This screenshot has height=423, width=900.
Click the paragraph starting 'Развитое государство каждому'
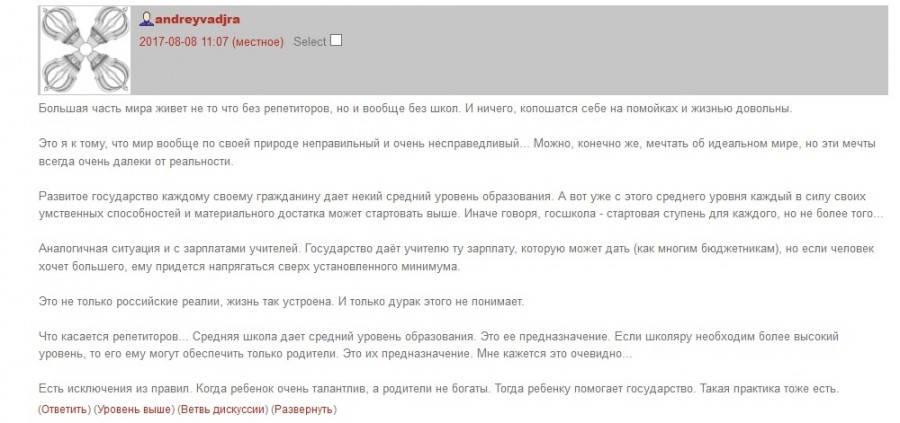tap(461, 205)
